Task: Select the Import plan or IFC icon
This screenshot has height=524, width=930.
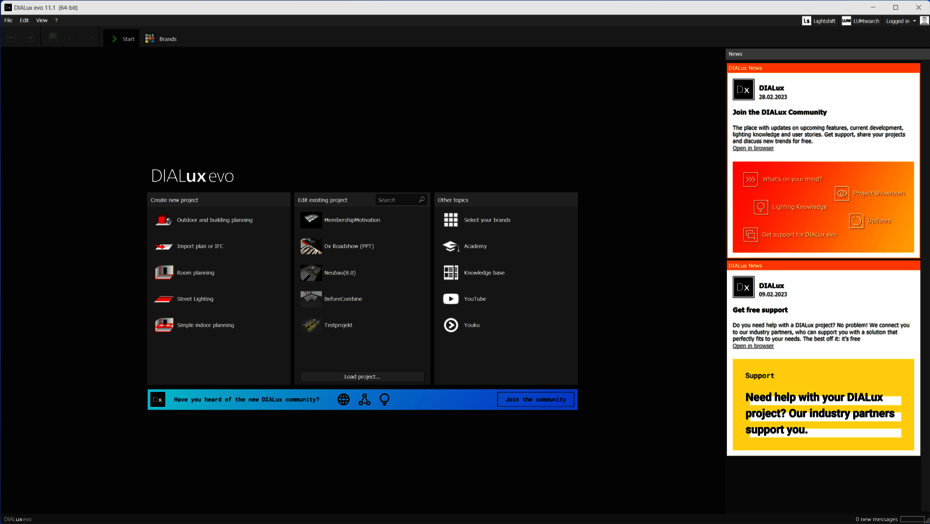Action: (x=164, y=246)
